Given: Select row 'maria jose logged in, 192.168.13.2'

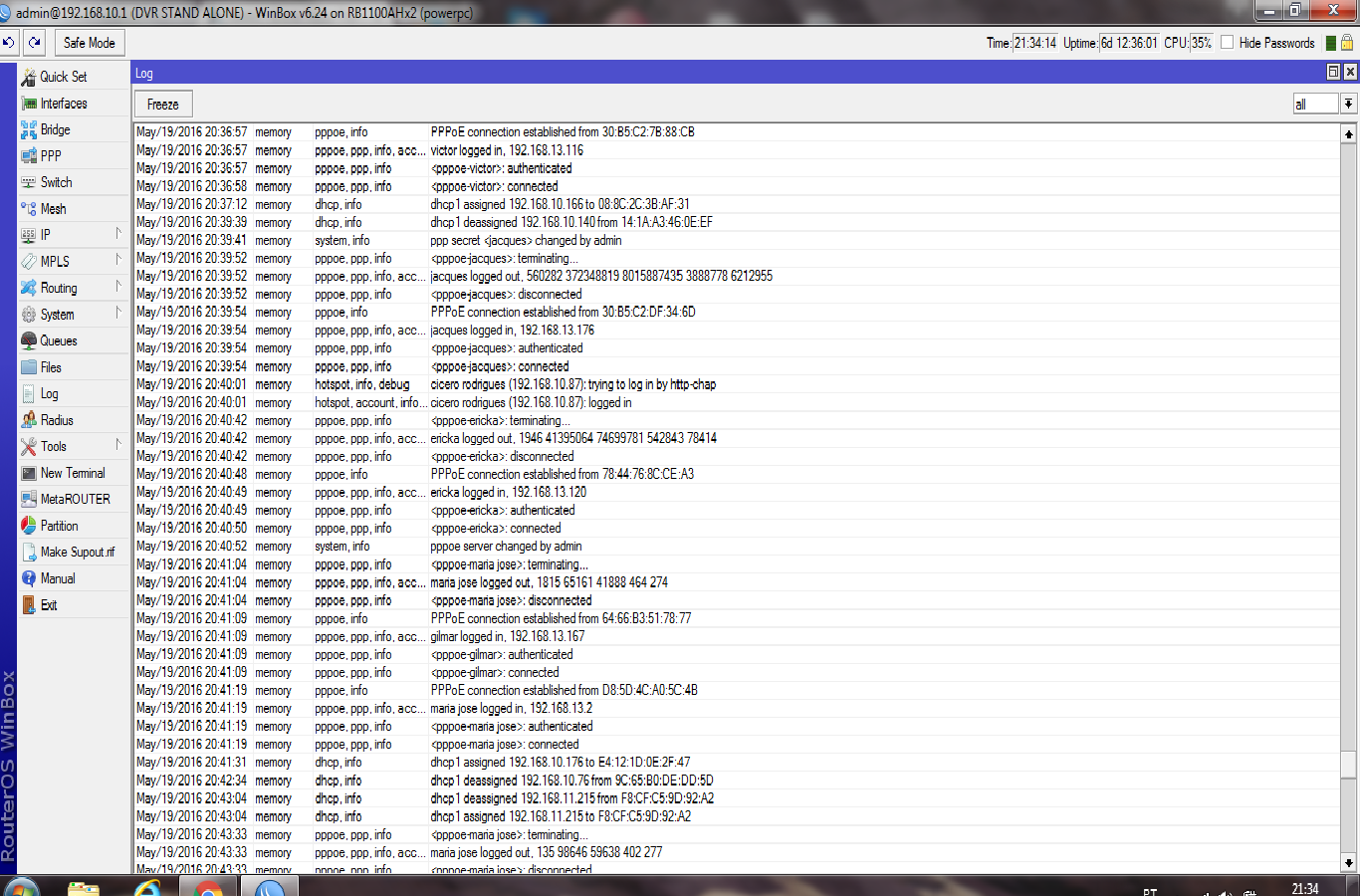Looking at the screenshot, I should coord(737,708).
